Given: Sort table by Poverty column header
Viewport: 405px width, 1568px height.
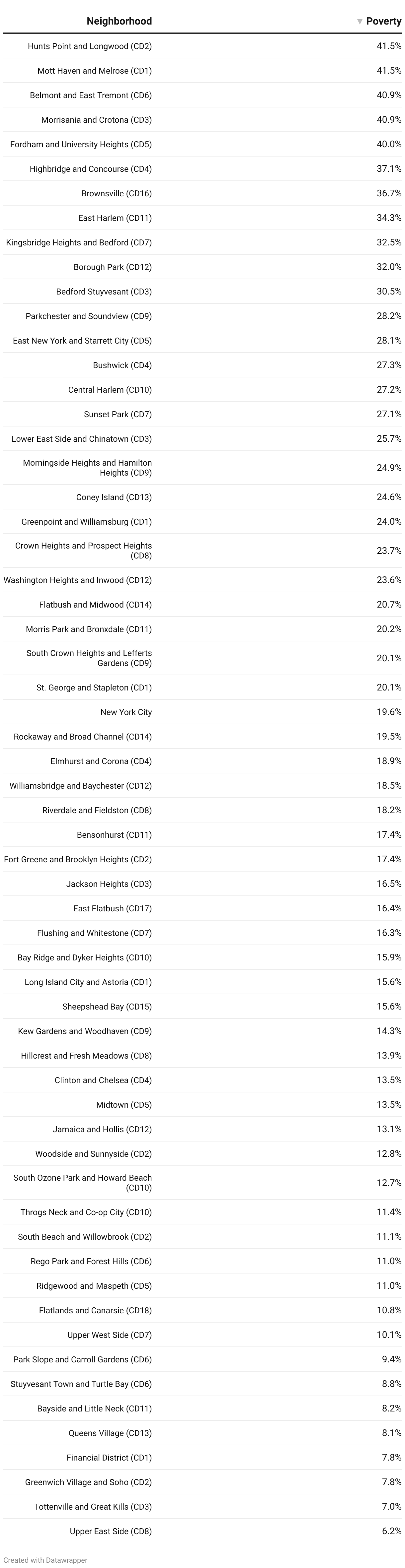Looking at the screenshot, I should [383, 21].
